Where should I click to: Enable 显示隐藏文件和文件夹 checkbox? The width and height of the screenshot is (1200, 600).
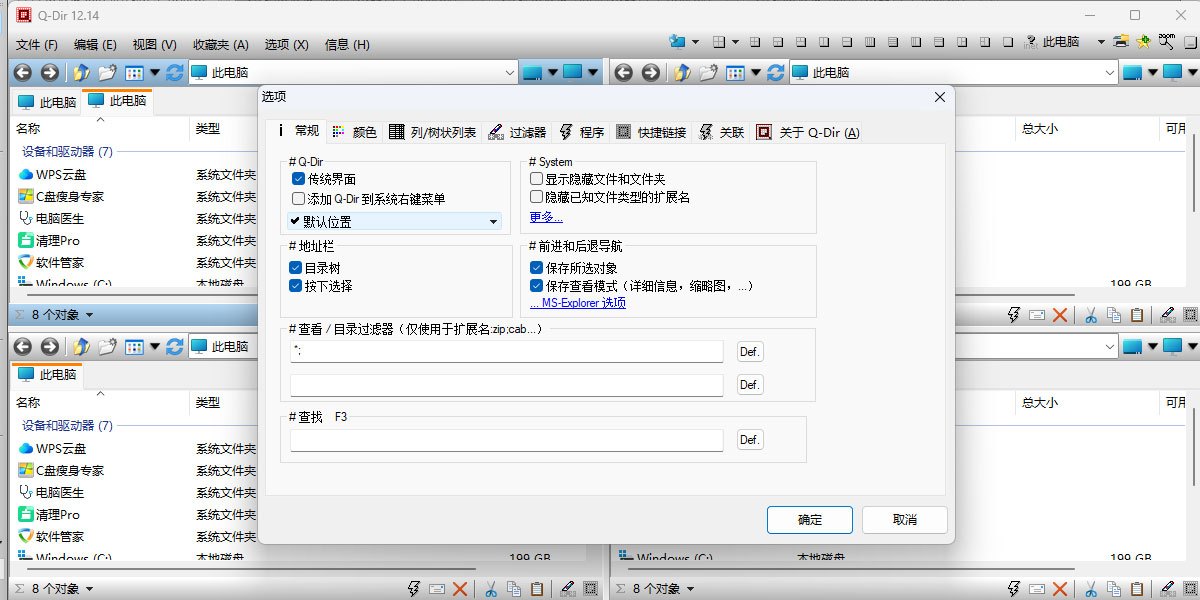tap(537, 179)
